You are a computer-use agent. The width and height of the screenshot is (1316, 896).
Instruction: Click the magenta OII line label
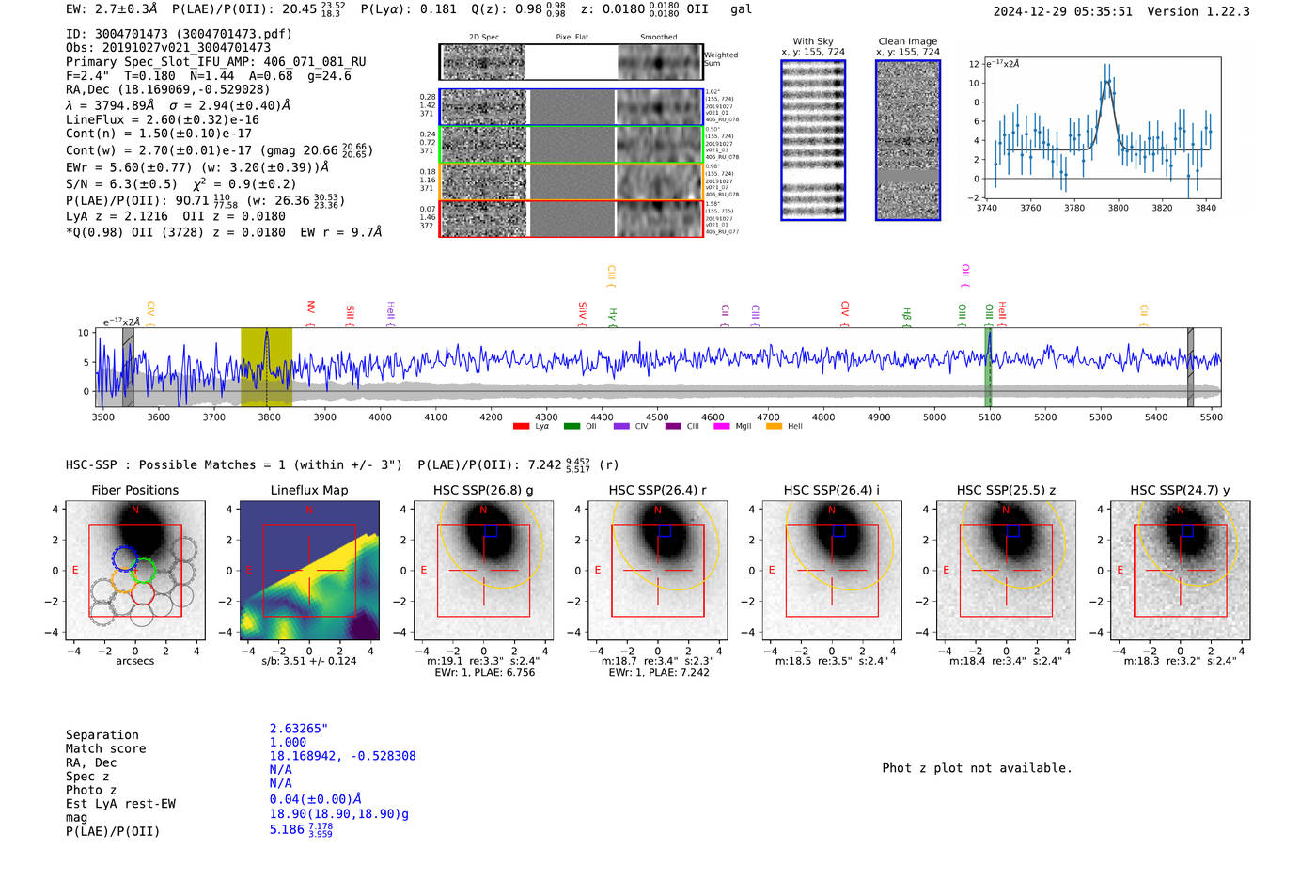pos(965,275)
